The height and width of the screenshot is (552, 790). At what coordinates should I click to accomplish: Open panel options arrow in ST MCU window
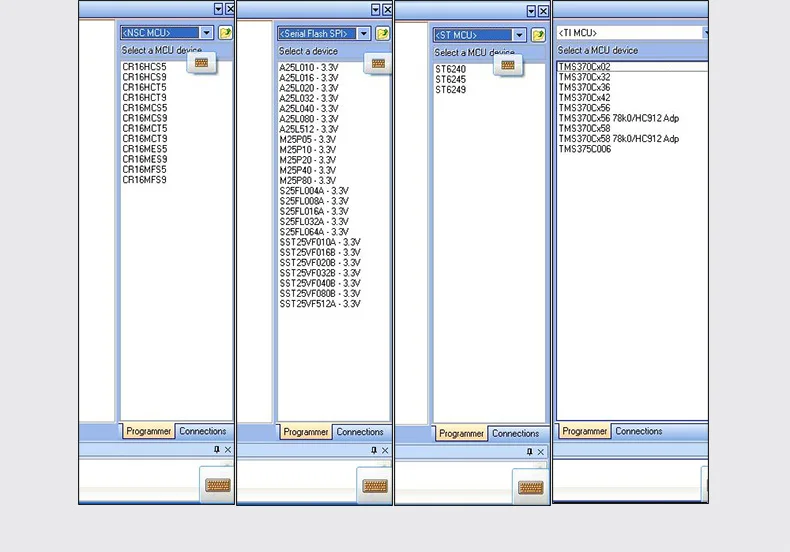[531, 11]
